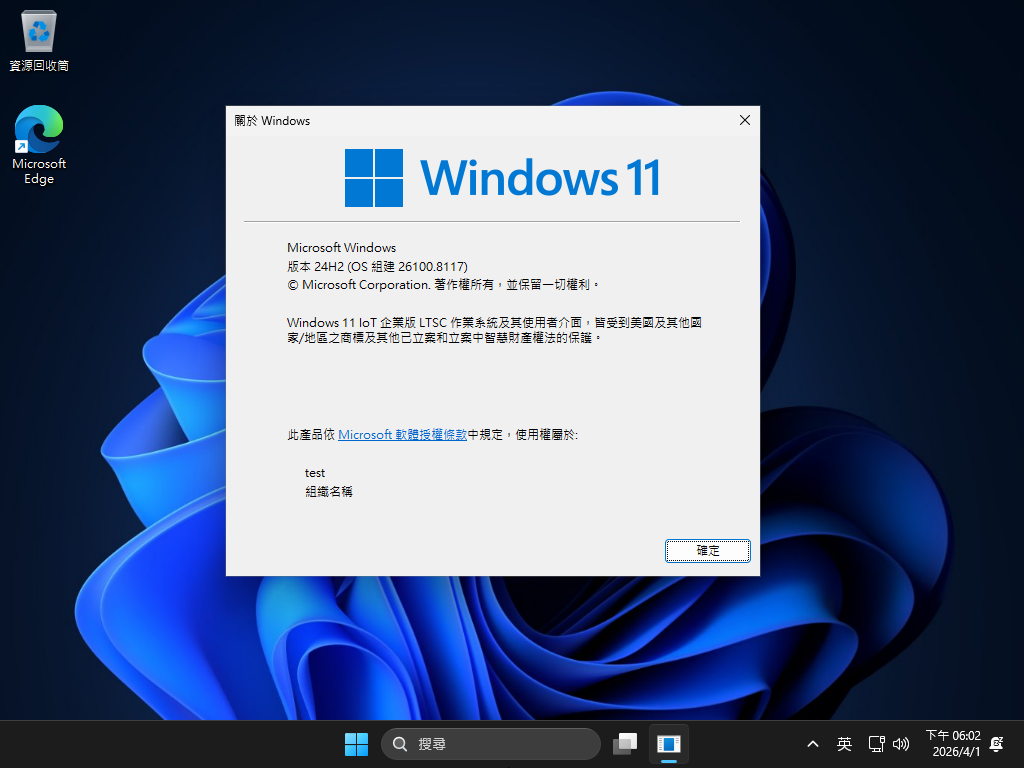Image resolution: width=1024 pixels, height=768 pixels.
Task: Click the 組織名稱 organization text
Action: 329,492
